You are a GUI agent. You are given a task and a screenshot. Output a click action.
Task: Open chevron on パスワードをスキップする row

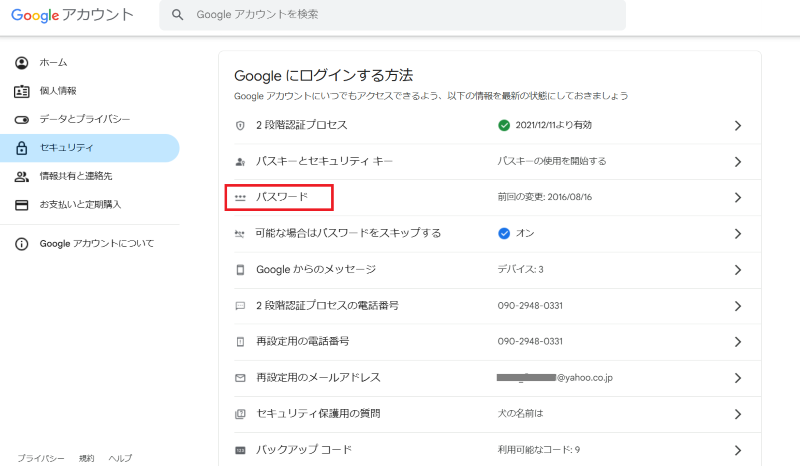(738, 234)
